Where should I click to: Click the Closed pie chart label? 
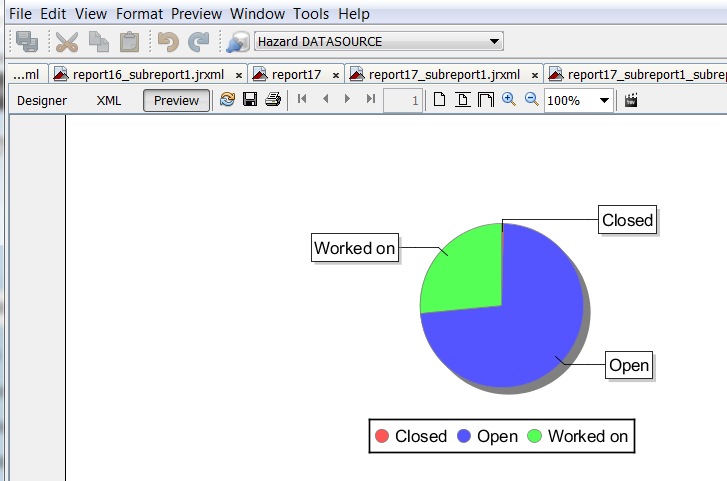[x=627, y=220]
